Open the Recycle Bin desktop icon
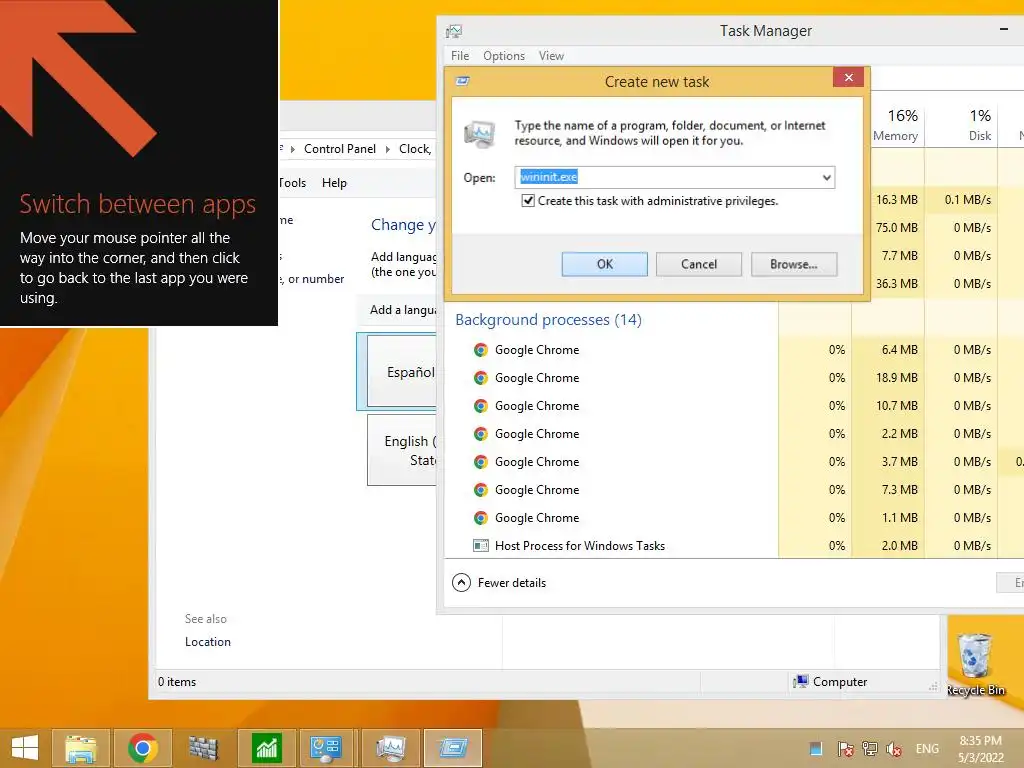The height and width of the screenshot is (768, 1024). click(974, 664)
